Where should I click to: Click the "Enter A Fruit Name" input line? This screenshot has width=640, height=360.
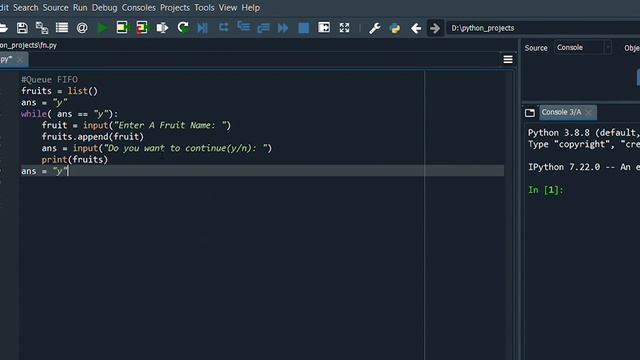(x=136, y=125)
